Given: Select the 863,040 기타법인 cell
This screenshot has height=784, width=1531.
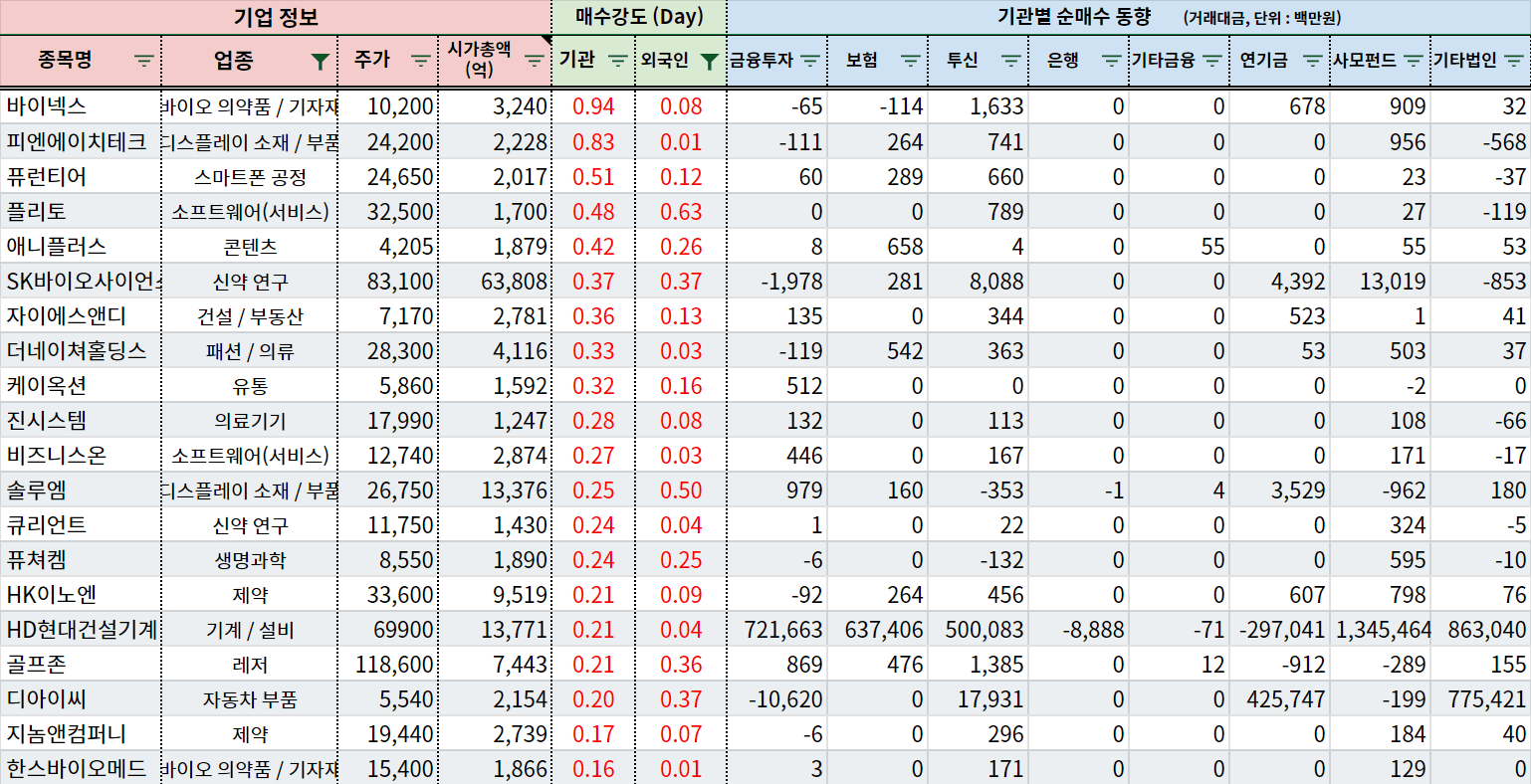Looking at the screenshot, I should pos(1481,629).
